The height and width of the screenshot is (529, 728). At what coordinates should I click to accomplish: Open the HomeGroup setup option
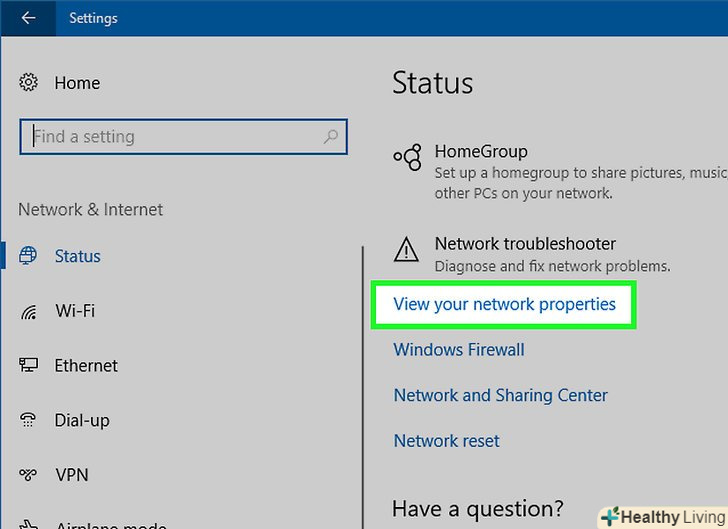481,152
